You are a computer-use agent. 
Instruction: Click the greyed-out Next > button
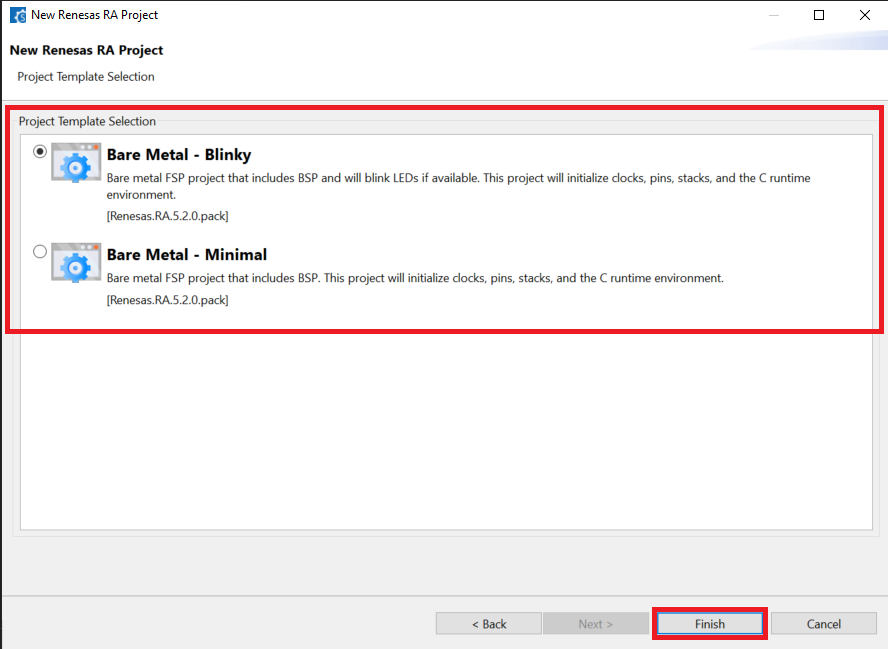pos(596,623)
